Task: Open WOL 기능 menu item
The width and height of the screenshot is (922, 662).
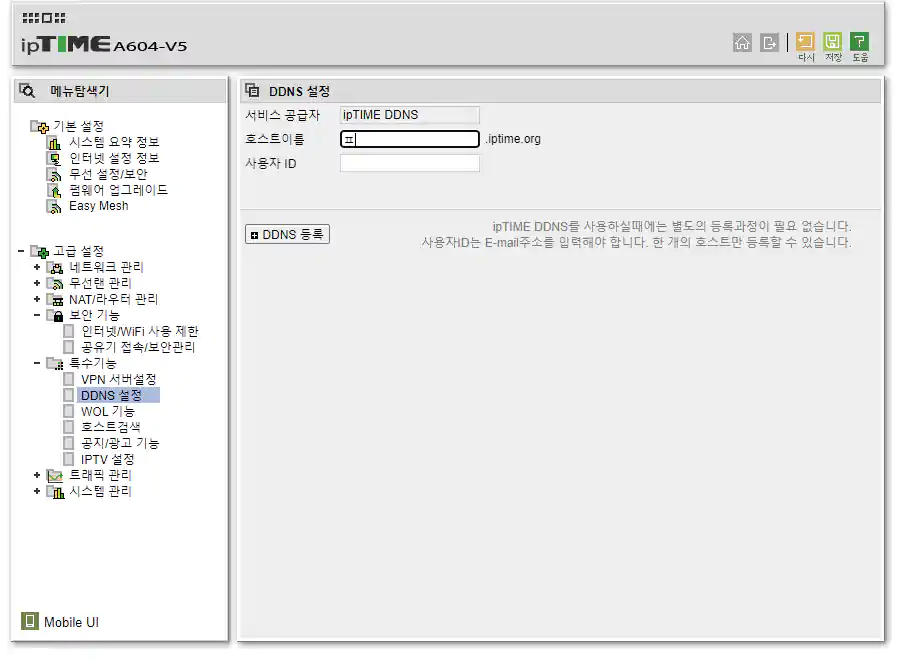Action: tap(108, 412)
